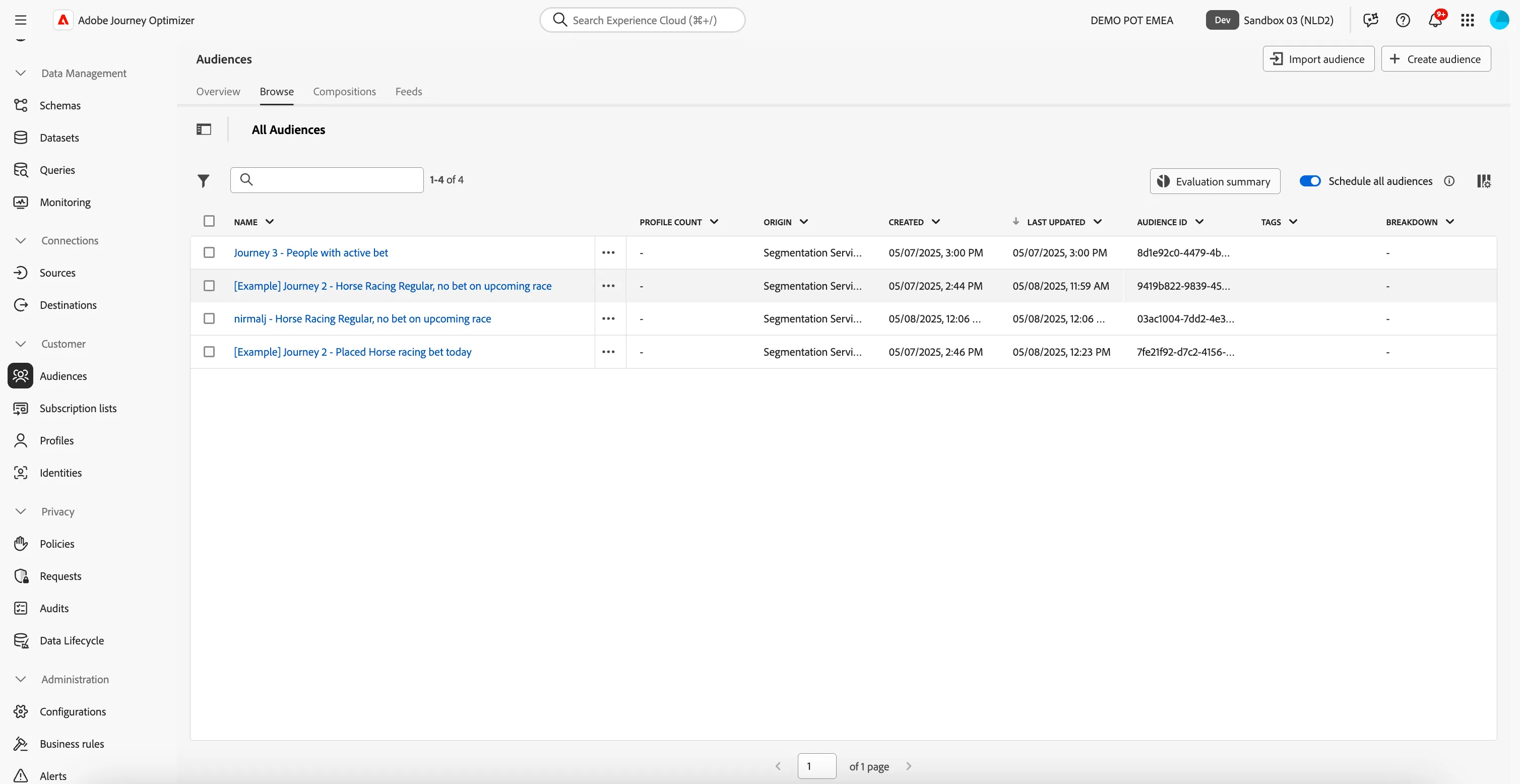Click the info icon beside Schedule all audiences
This screenshot has width=1520, height=784.
1449,181
